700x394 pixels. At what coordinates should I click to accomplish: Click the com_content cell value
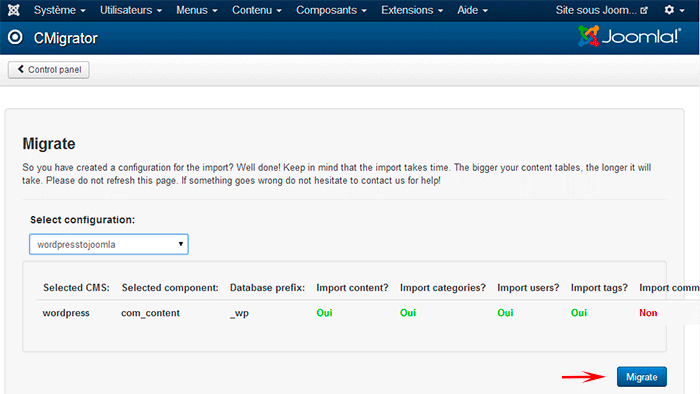point(150,313)
